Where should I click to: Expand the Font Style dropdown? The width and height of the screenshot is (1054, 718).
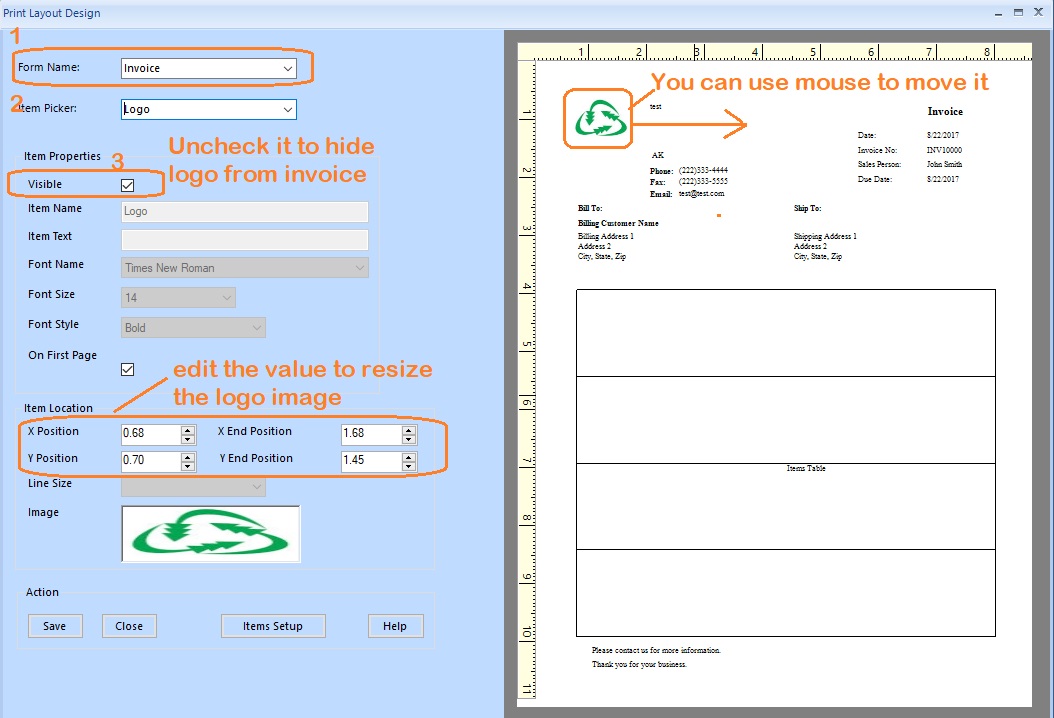pyautogui.click(x=257, y=328)
